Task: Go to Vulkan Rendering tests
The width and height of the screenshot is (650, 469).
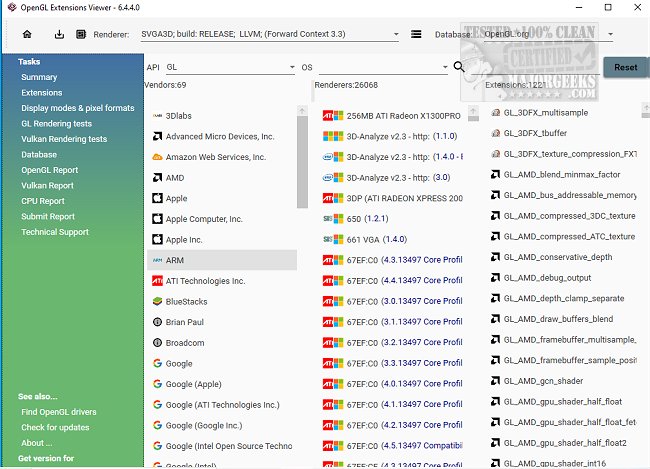Action: tap(64, 139)
